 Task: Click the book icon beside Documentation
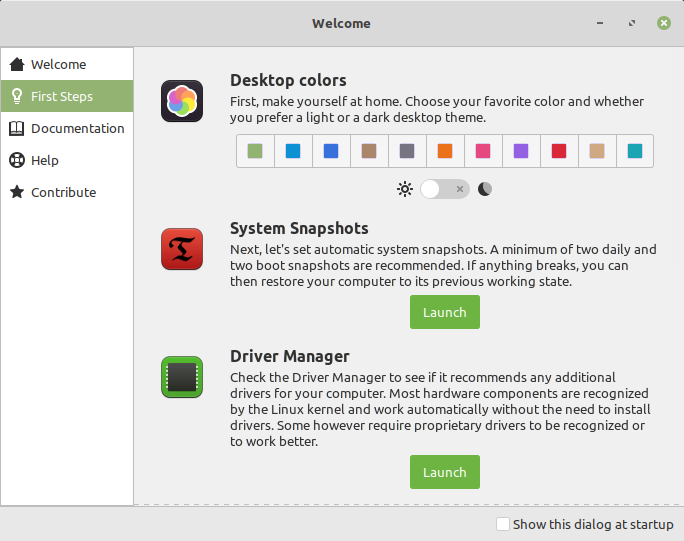(x=16, y=128)
